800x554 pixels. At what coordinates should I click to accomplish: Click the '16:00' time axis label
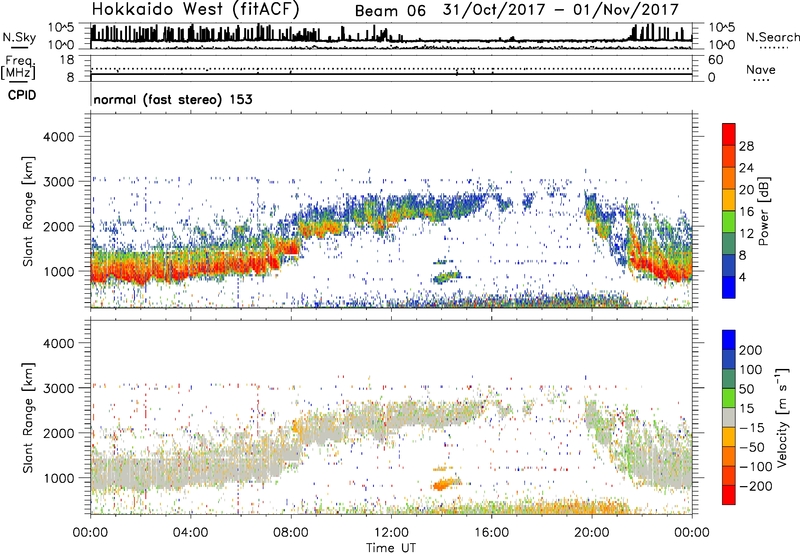click(x=491, y=533)
